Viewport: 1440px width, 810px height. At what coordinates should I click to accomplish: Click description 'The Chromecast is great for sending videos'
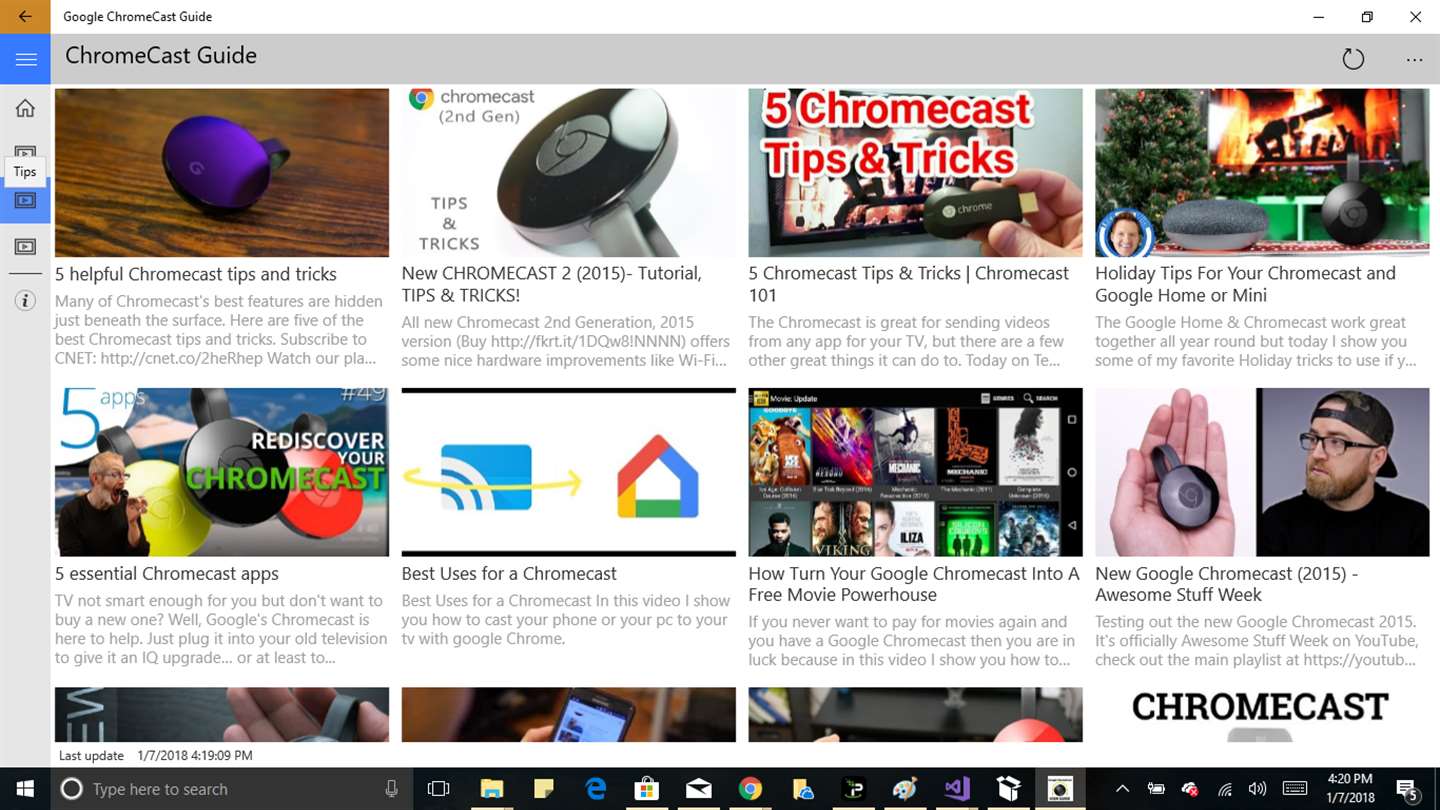click(x=907, y=341)
